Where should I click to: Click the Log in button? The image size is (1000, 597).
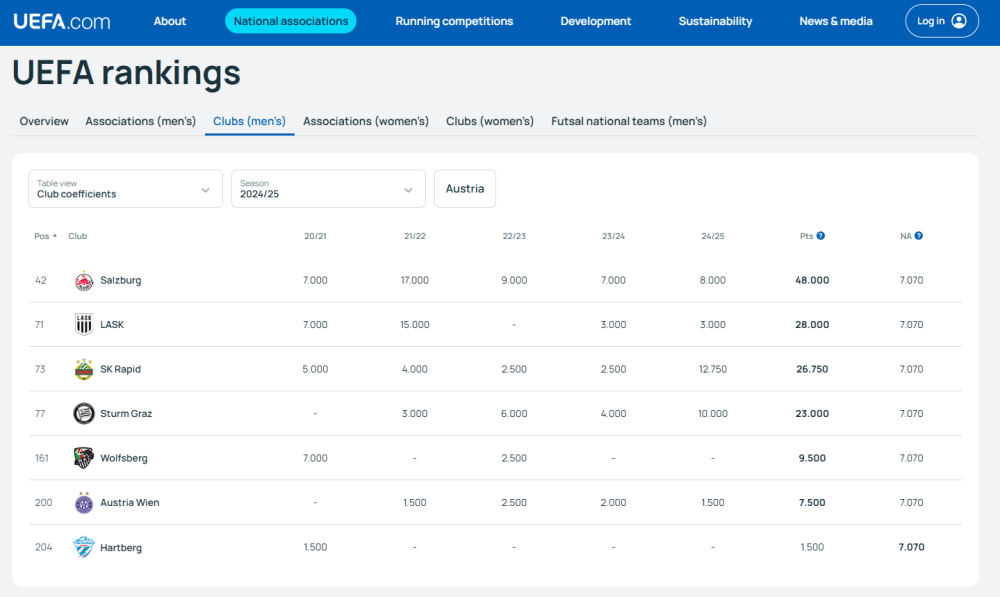tap(942, 21)
